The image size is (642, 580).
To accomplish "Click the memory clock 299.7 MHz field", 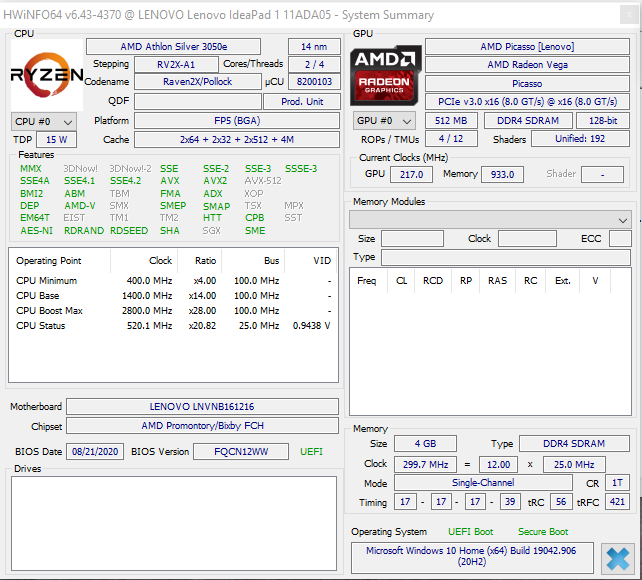I will pos(425,465).
